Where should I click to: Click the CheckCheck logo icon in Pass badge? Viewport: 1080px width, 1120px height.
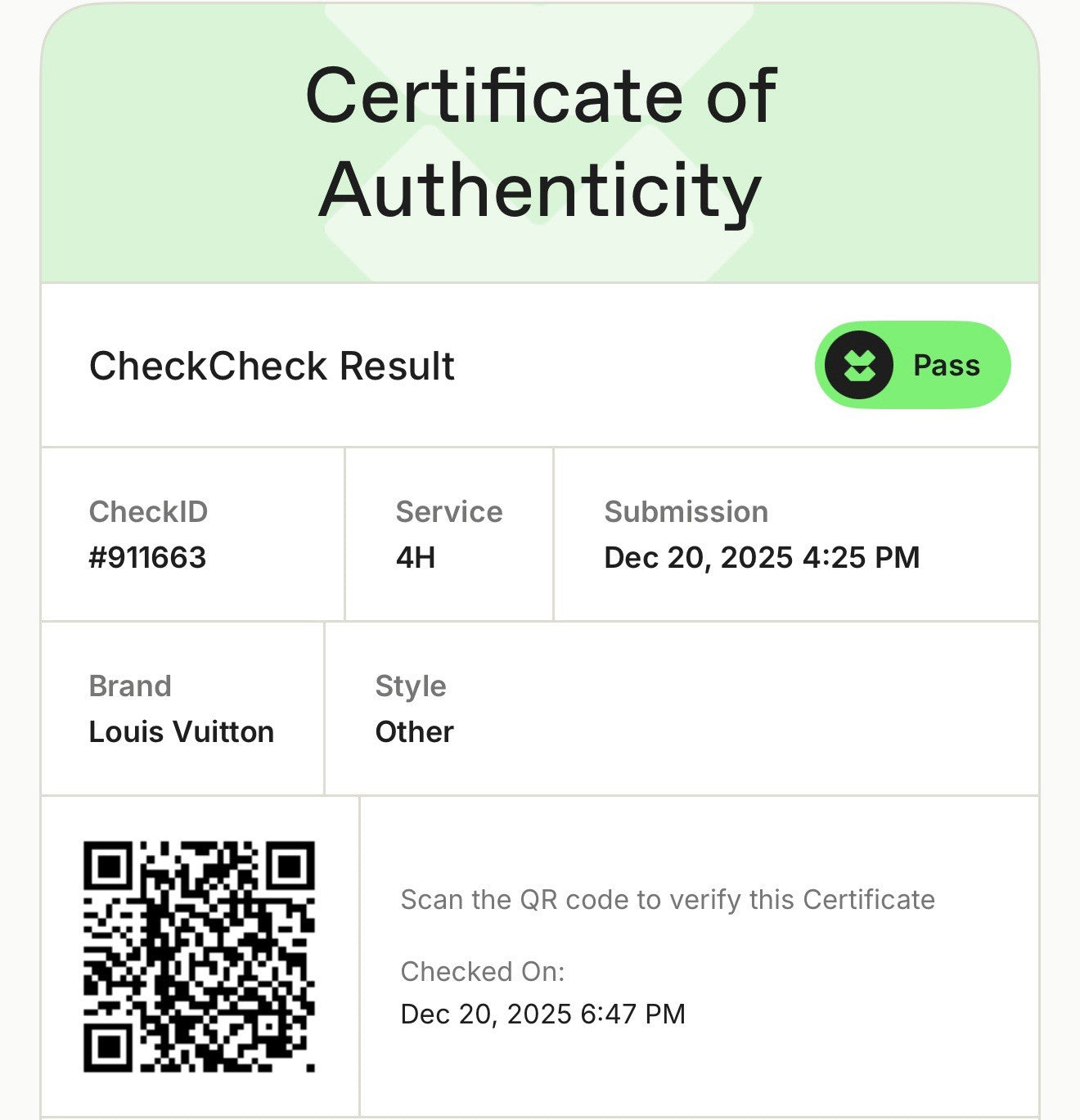tap(857, 365)
